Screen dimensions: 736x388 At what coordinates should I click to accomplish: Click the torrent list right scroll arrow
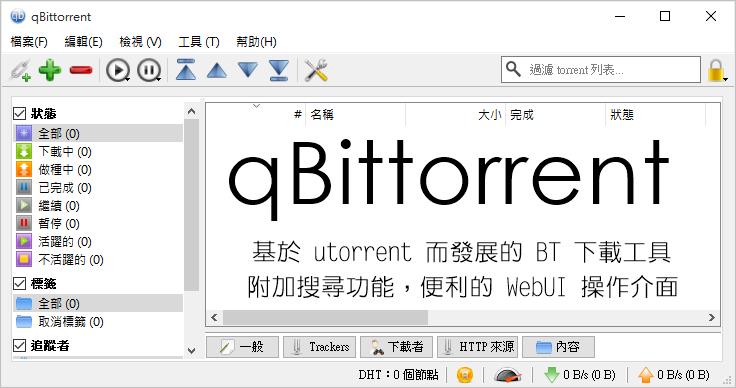pos(712,318)
